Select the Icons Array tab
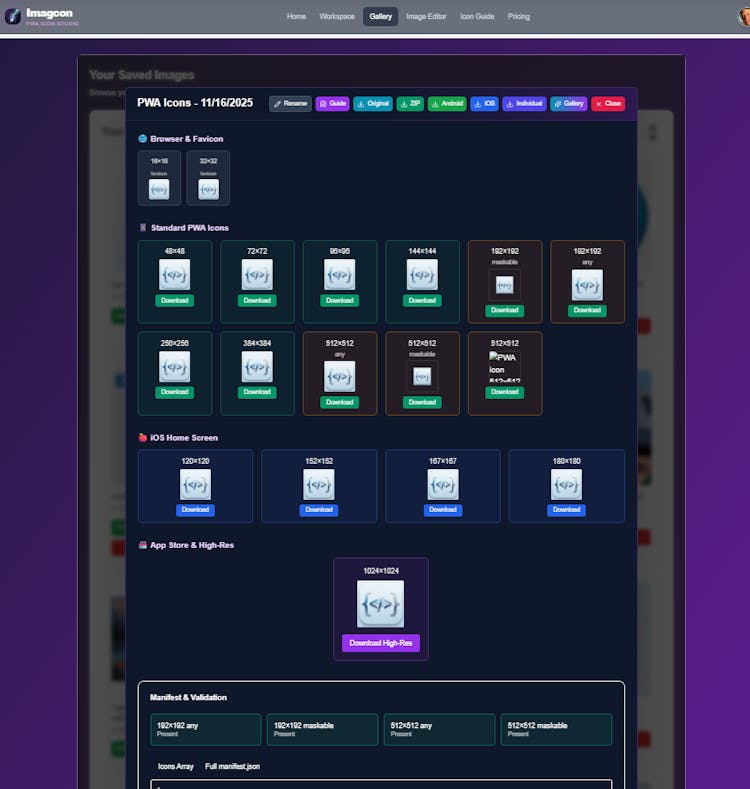The image size is (750, 789). (x=176, y=766)
